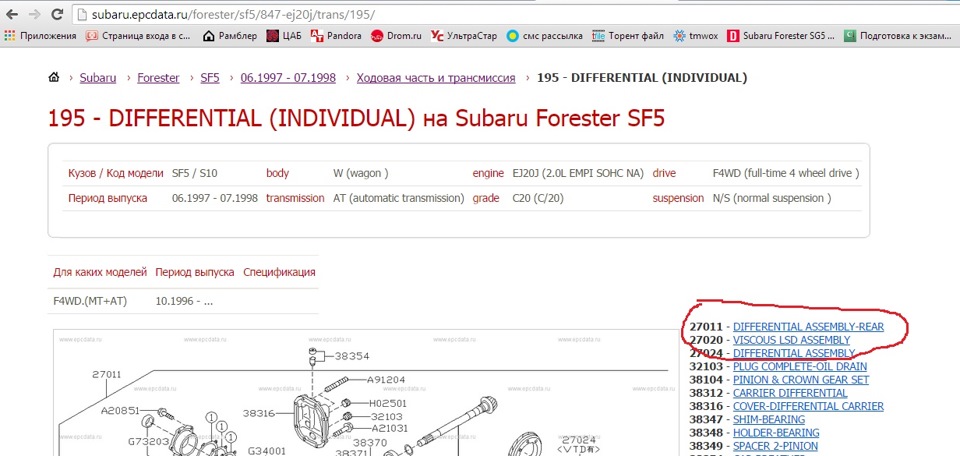Open the tmwox bookmark
960x456 pixels.
[x=695, y=36]
